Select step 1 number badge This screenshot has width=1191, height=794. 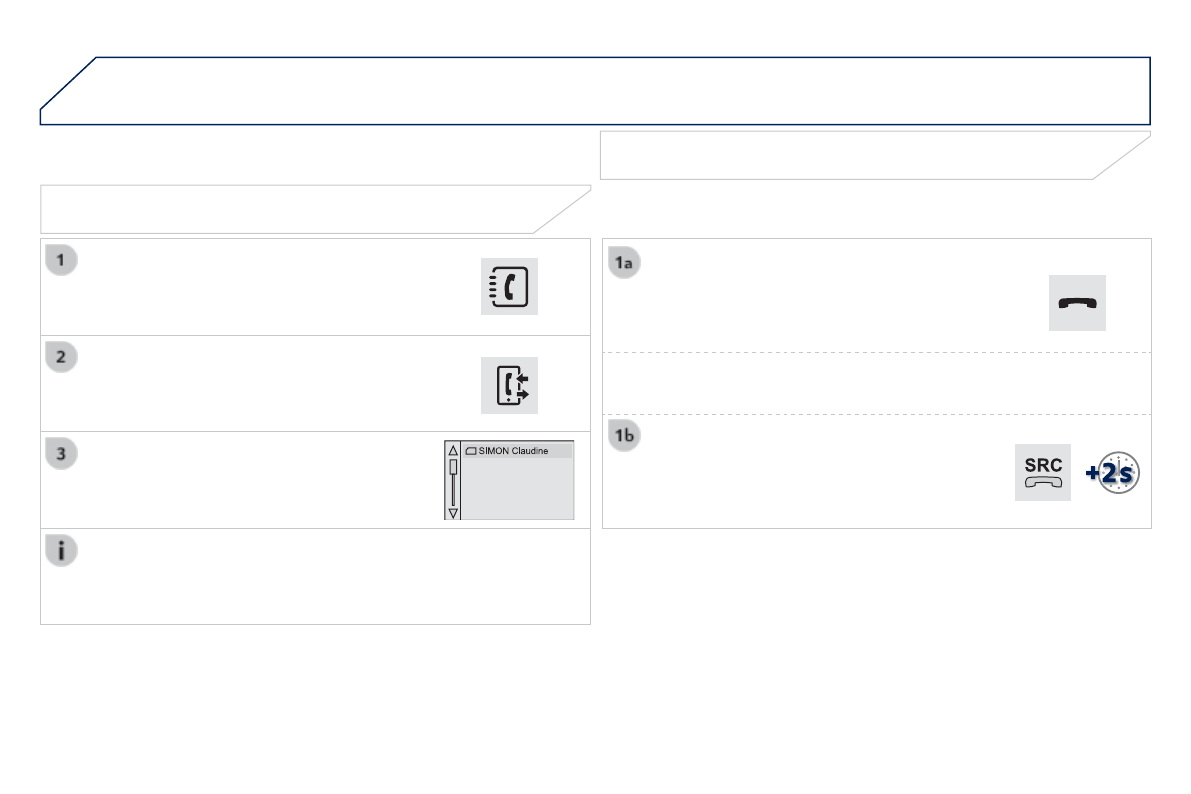pyautogui.click(x=62, y=260)
